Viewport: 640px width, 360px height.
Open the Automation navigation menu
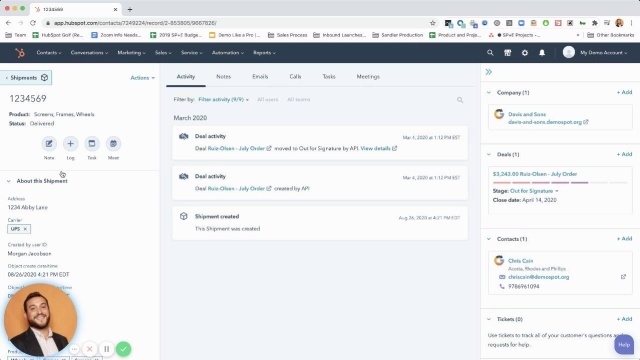(228, 53)
